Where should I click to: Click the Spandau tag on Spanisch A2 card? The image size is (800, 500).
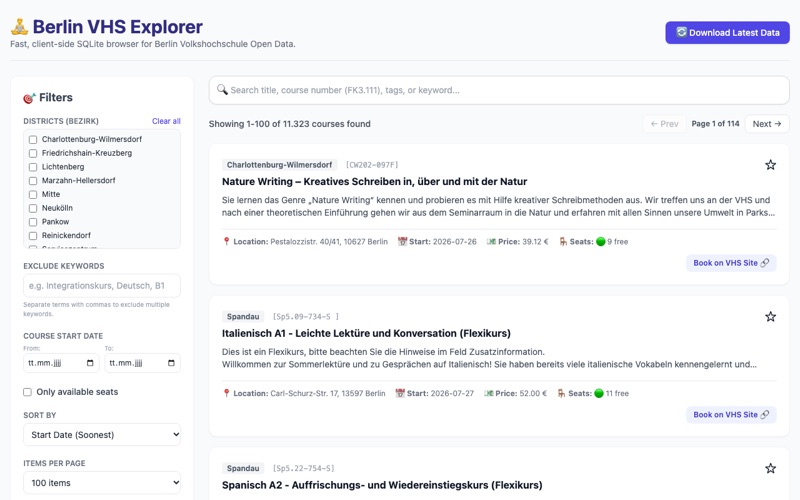243,468
